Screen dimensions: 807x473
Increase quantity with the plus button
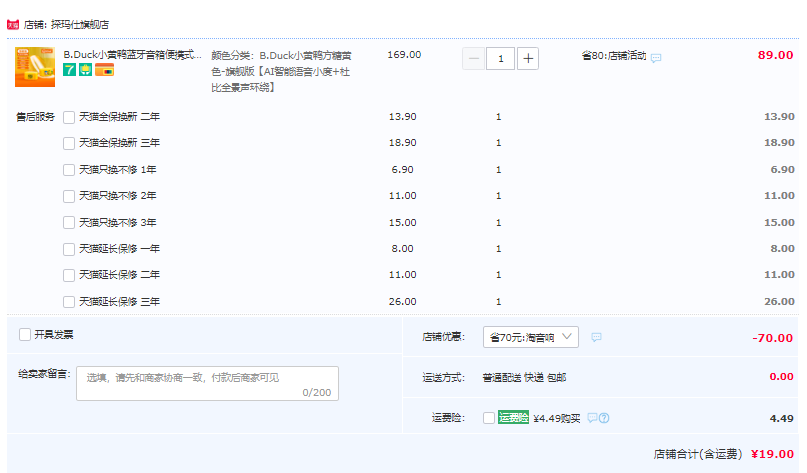pos(528,59)
